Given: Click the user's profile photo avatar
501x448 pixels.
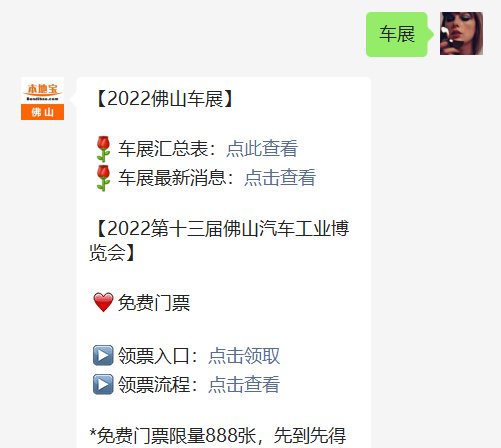Looking at the screenshot, I should 461,33.
